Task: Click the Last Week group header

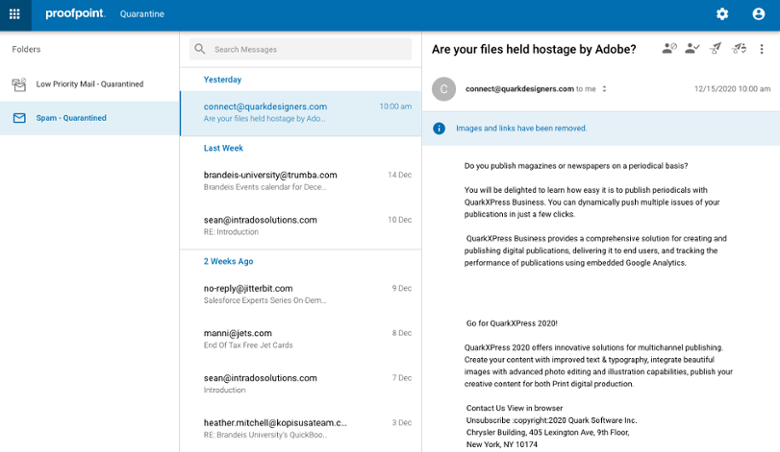Action: pyautogui.click(x=223, y=148)
